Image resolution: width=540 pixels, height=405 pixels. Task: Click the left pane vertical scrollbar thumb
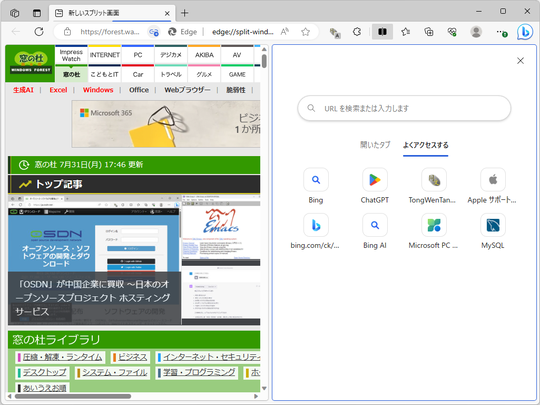pos(264,61)
